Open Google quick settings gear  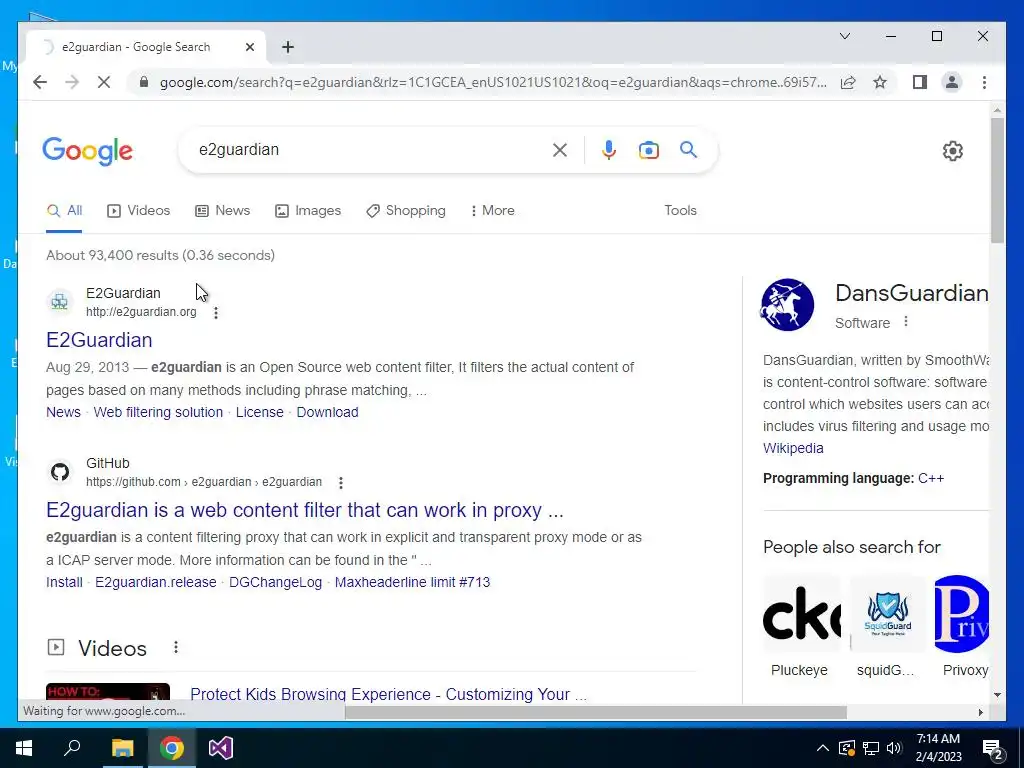pos(953,151)
